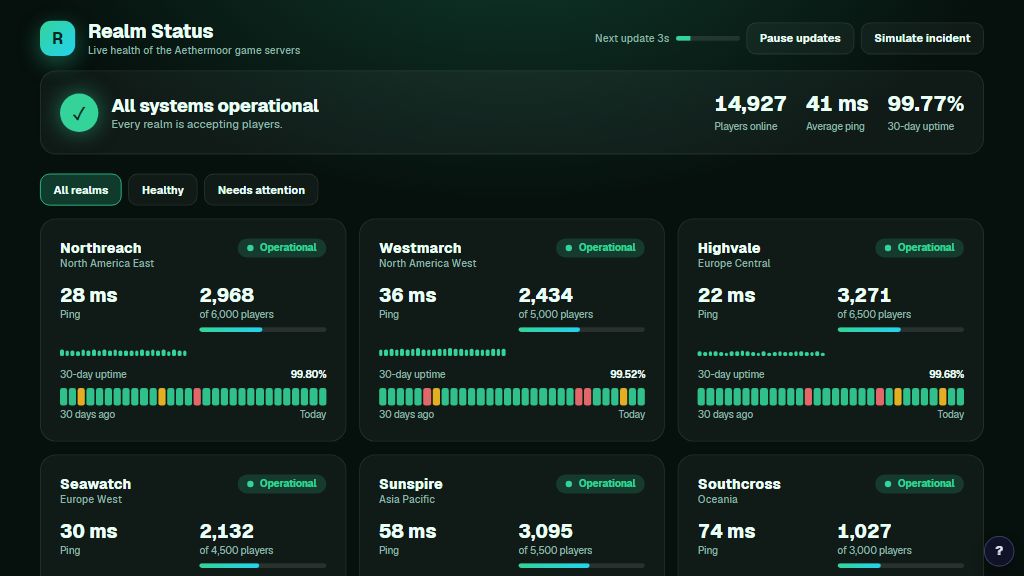1024x576 pixels.
Task: Click North America West region label
Action: click(x=428, y=263)
